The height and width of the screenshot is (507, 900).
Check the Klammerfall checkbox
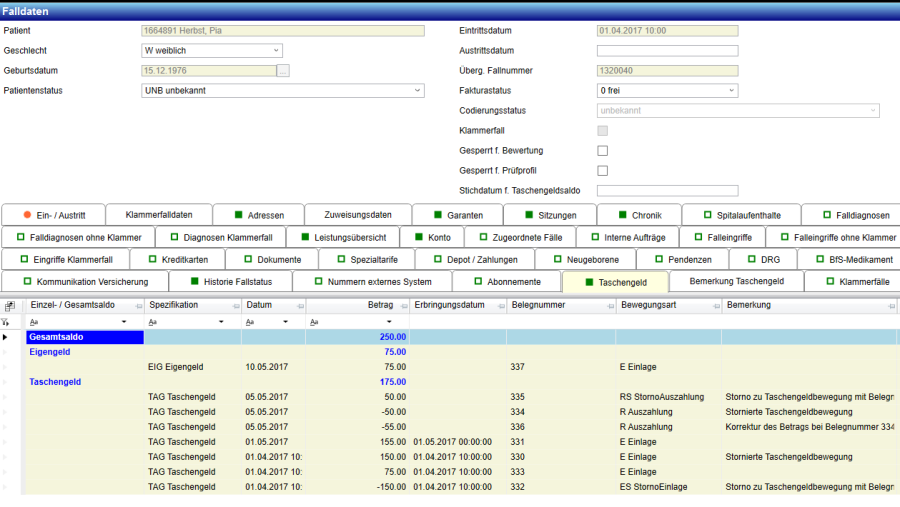(603, 131)
